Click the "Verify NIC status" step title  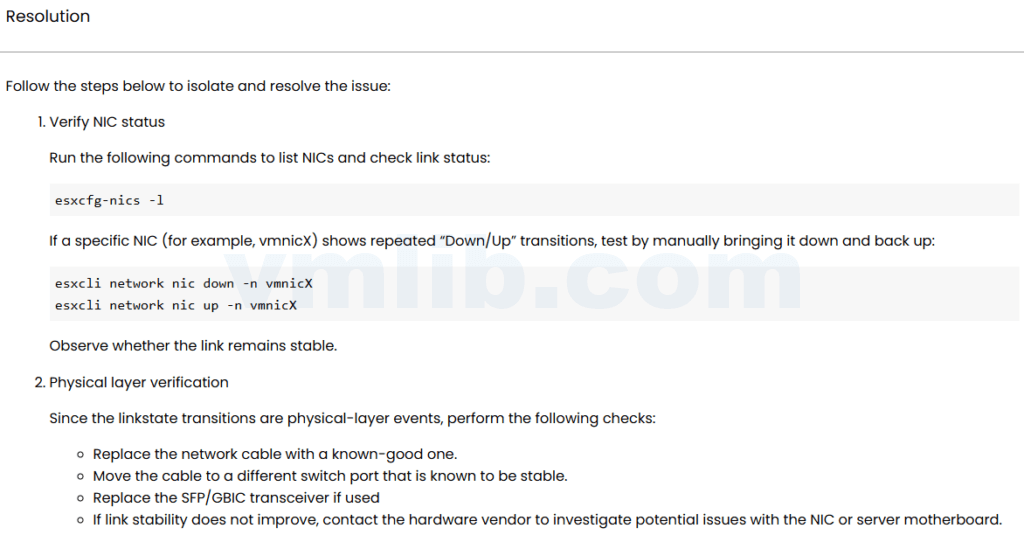pos(107,122)
